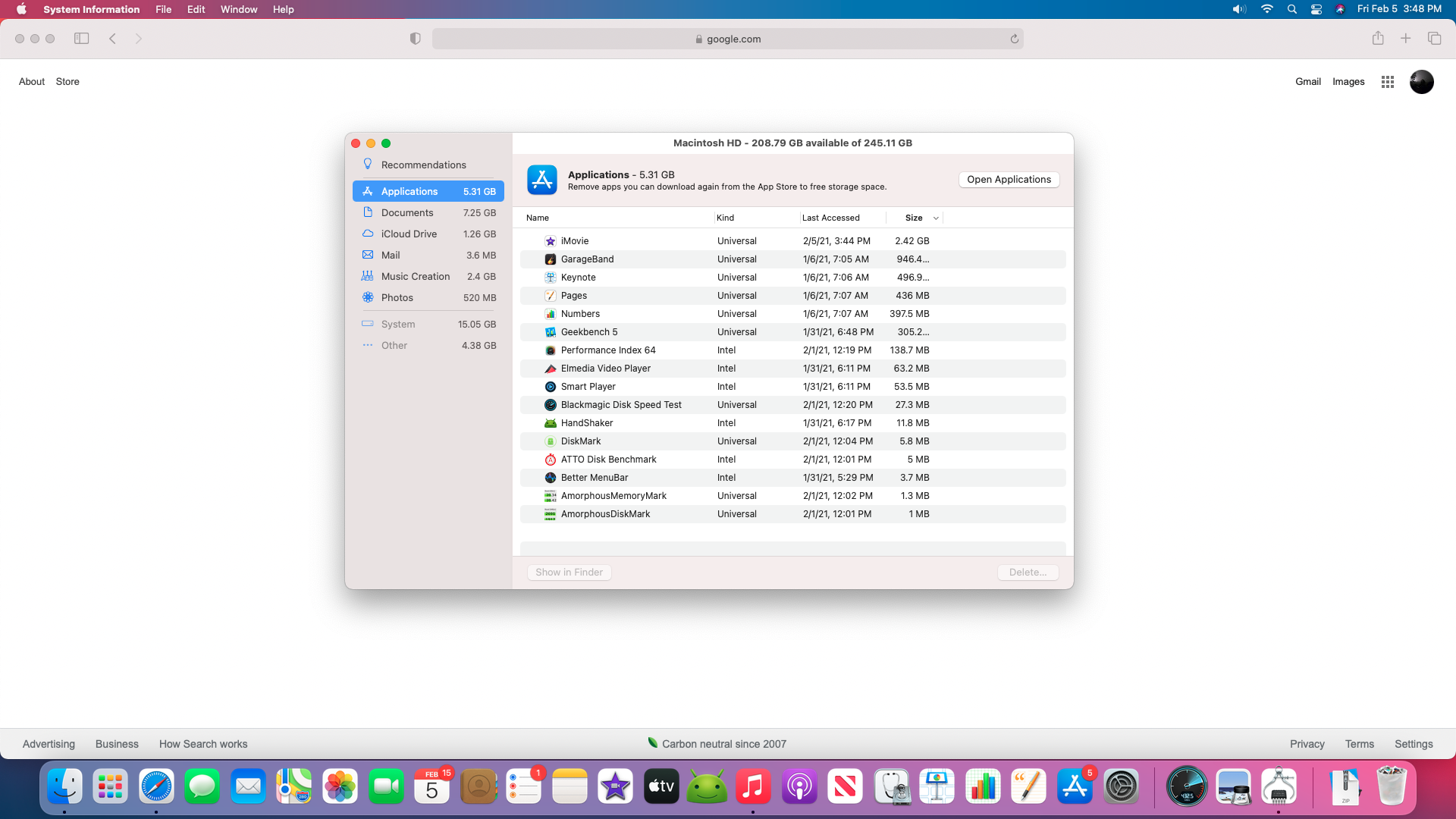Click the Safari privacy shield icon
Image resolution: width=1456 pixels, height=819 pixels.
point(415,39)
